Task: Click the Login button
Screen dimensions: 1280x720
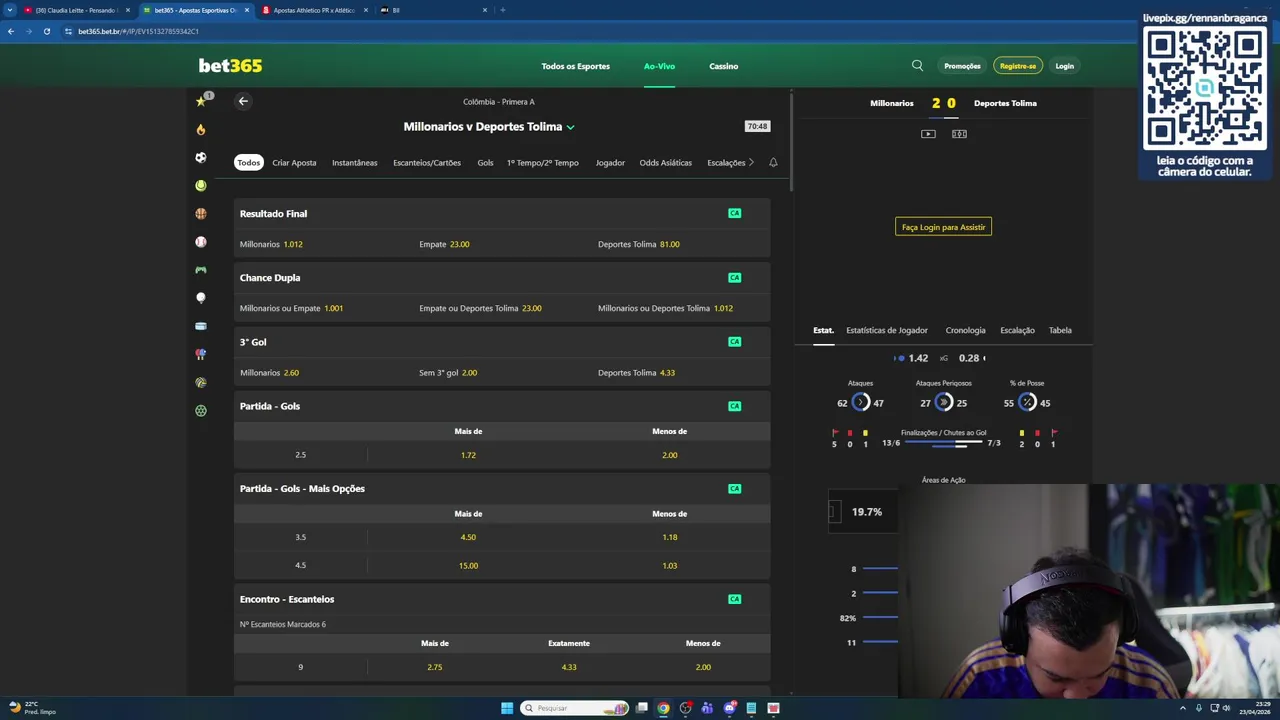Action: click(1064, 66)
